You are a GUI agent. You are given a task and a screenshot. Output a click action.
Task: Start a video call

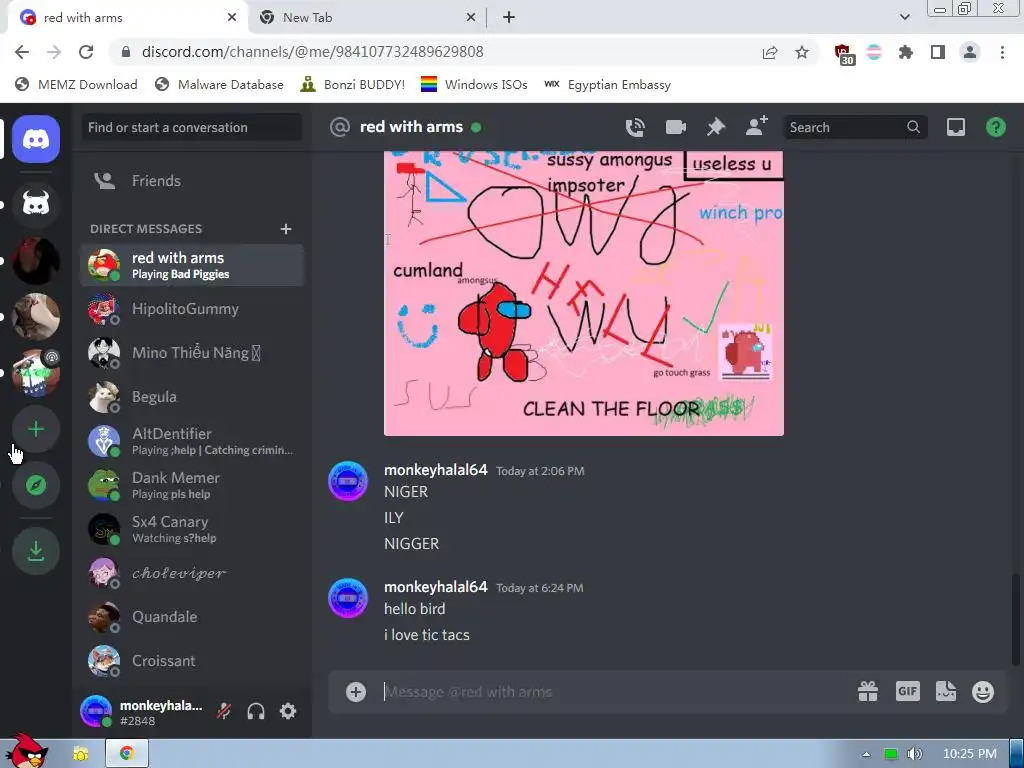click(675, 127)
